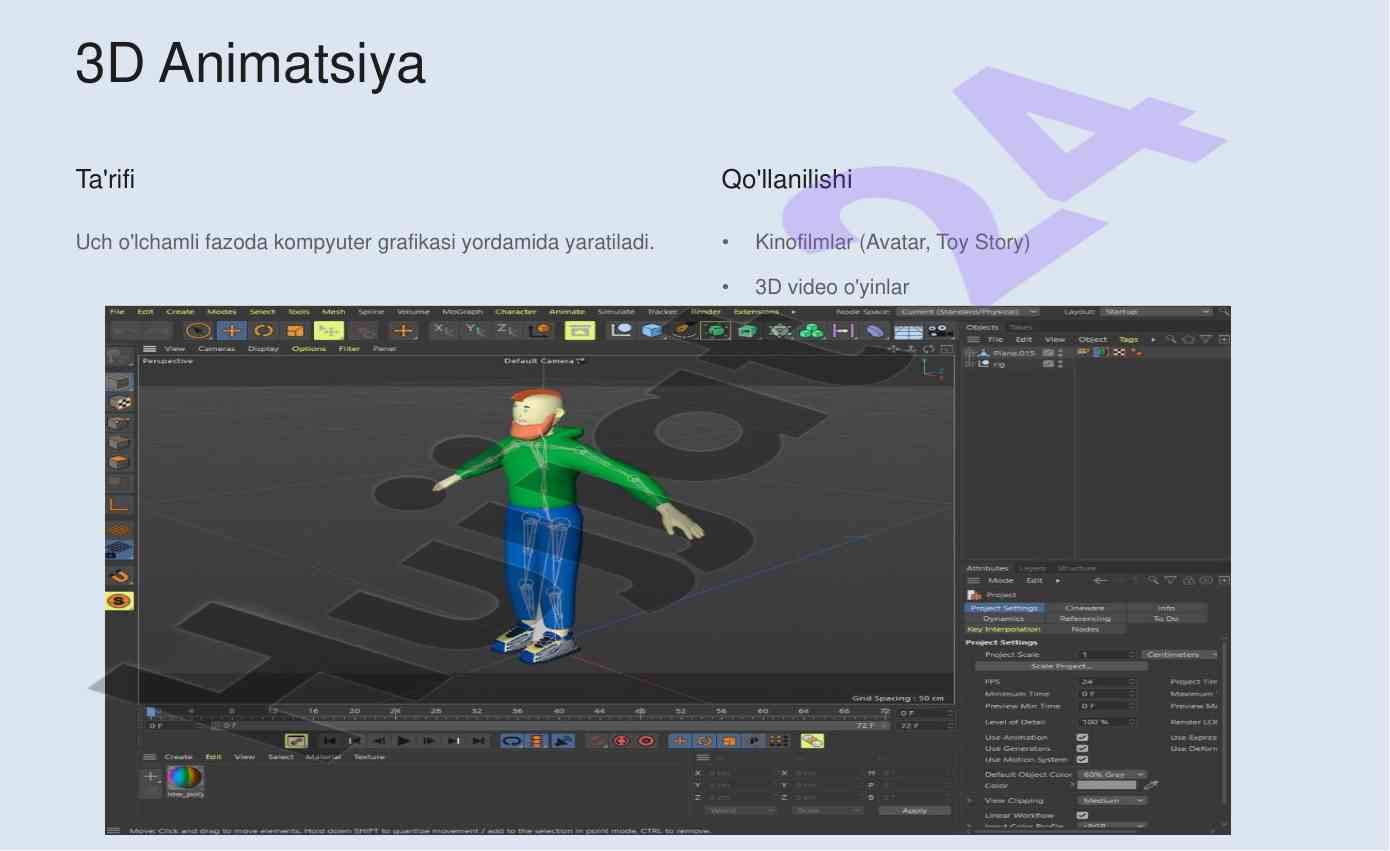The width and height of the screenshot is (1390, 851).
Task: Click frame 36 on the timeline ruler
Action: (x=517, y=711)
